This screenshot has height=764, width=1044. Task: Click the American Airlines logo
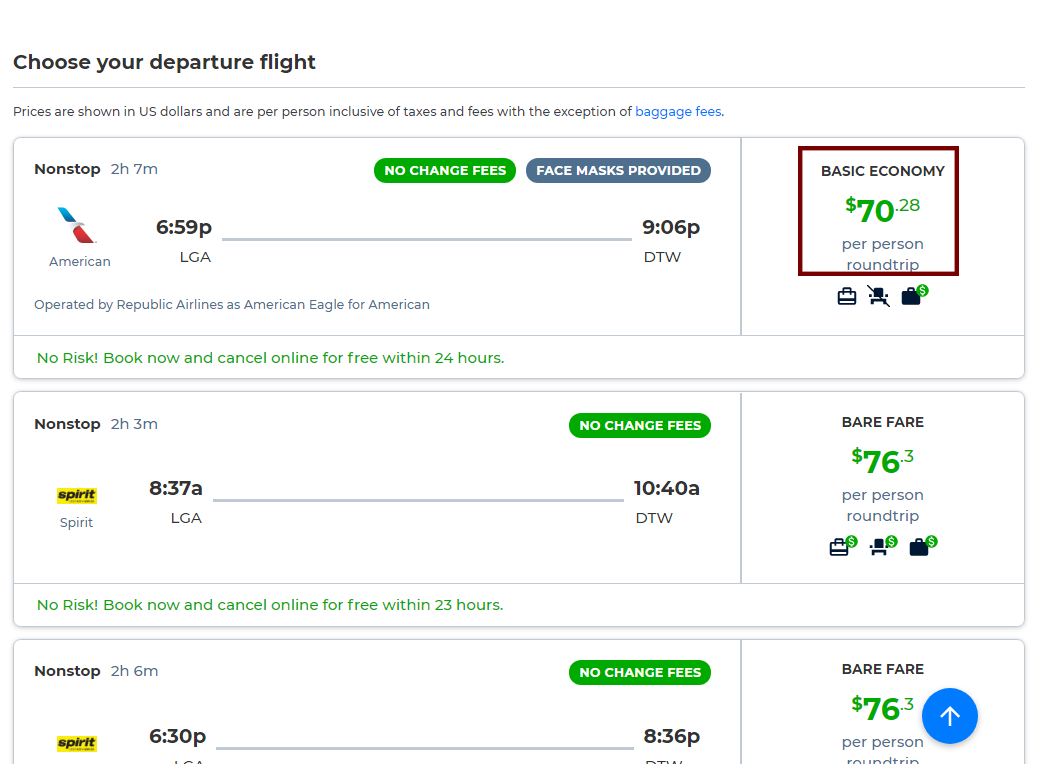(77, 225)
